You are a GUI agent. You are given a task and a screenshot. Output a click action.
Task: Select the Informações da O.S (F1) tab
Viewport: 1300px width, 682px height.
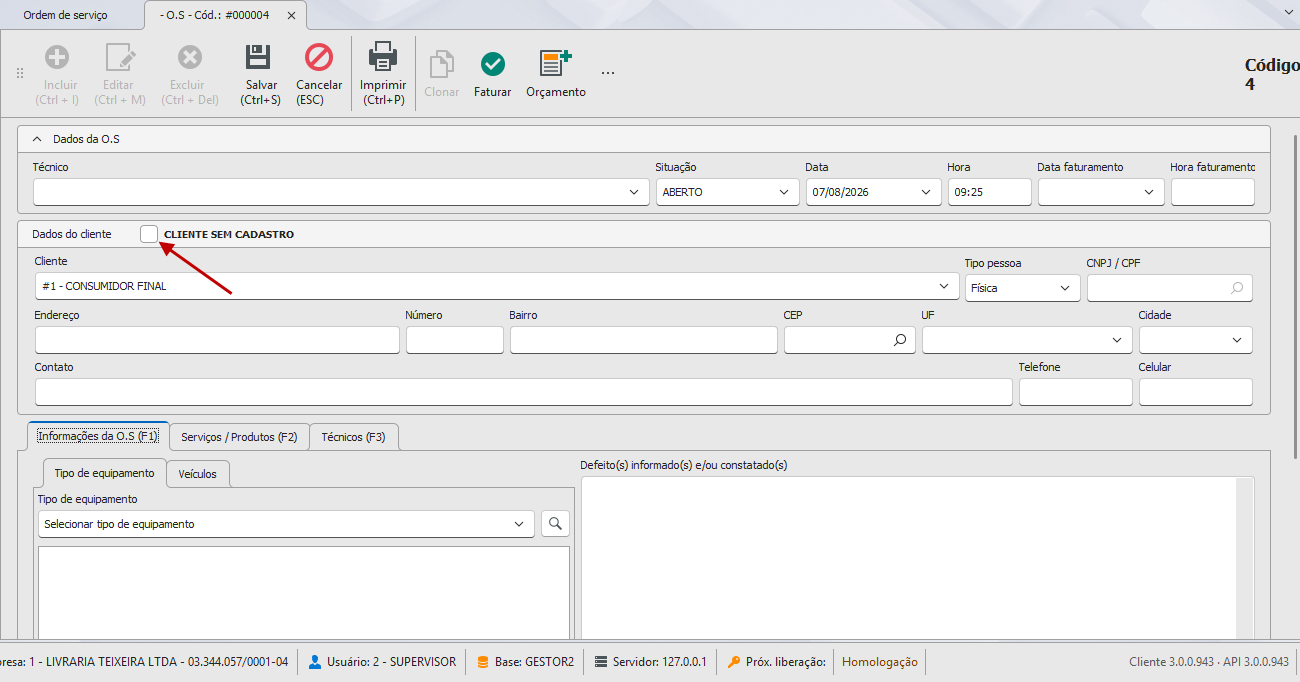point(98,436)
